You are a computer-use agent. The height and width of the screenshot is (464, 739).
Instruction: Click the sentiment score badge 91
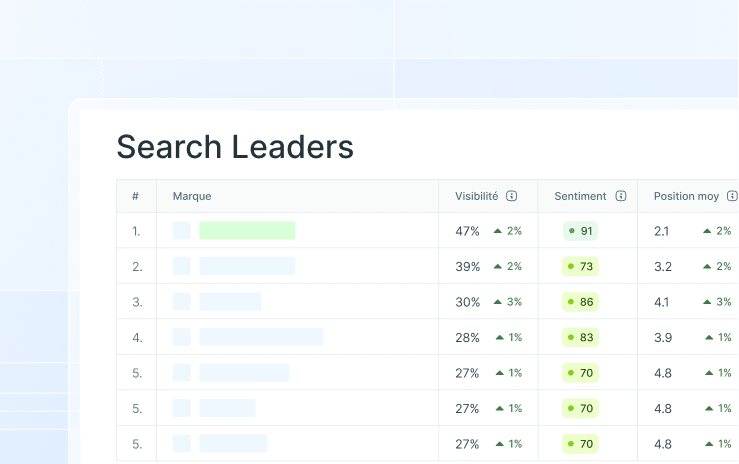coord(580,231)
